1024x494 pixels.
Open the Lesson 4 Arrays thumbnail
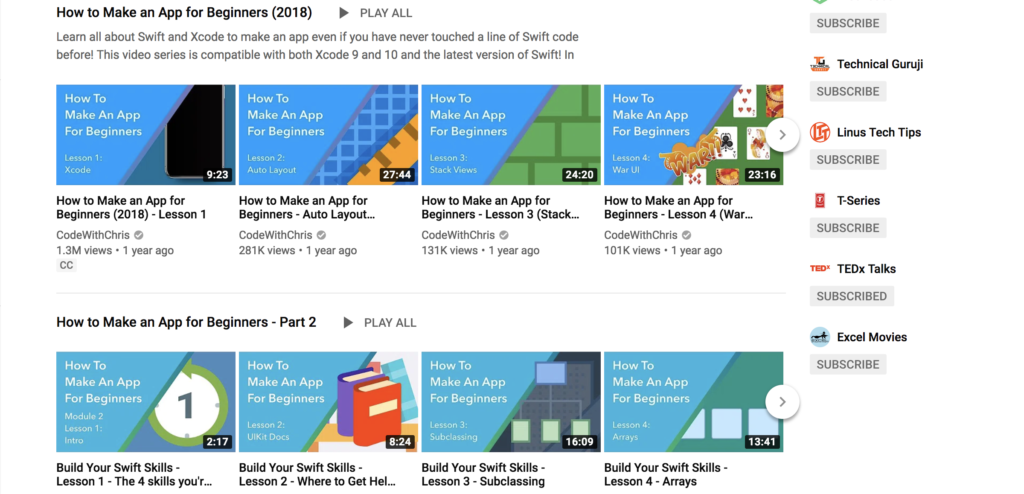[694, 402]
